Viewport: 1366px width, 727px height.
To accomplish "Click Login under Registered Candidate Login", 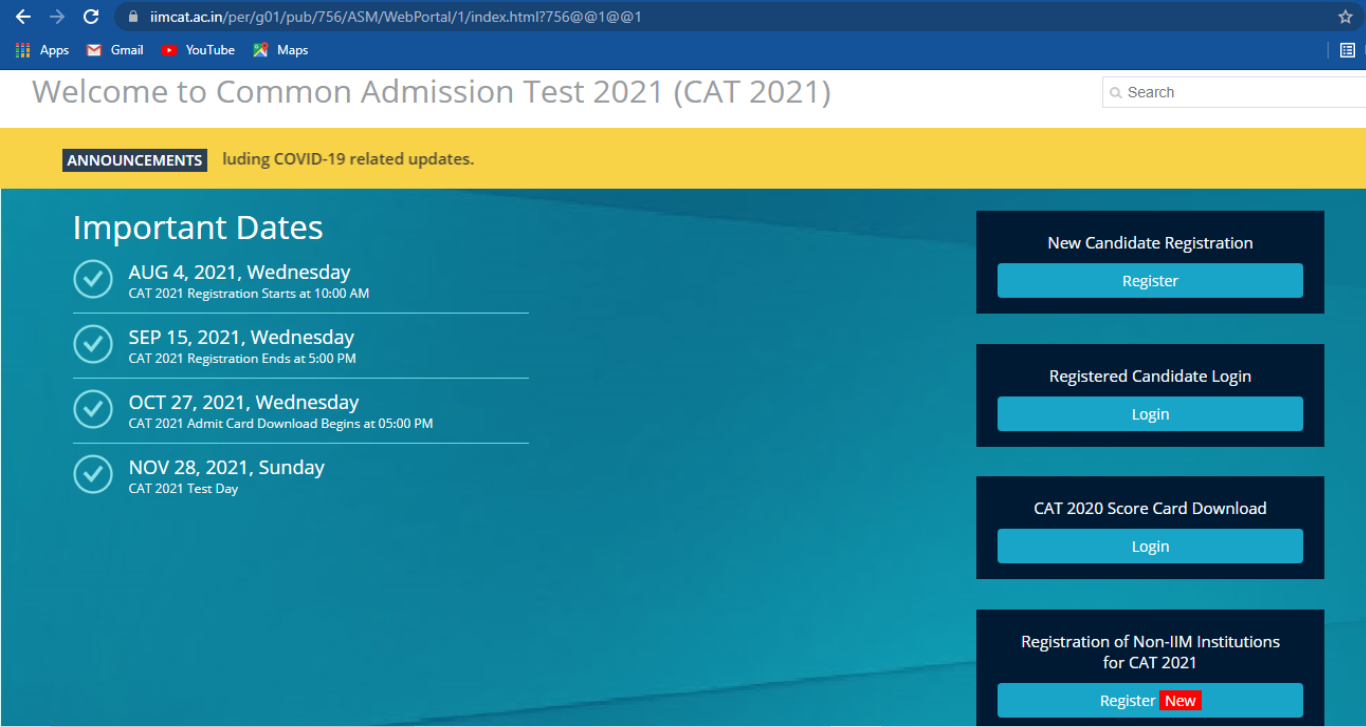I will pyautogui.click(x=1150, y=414).
